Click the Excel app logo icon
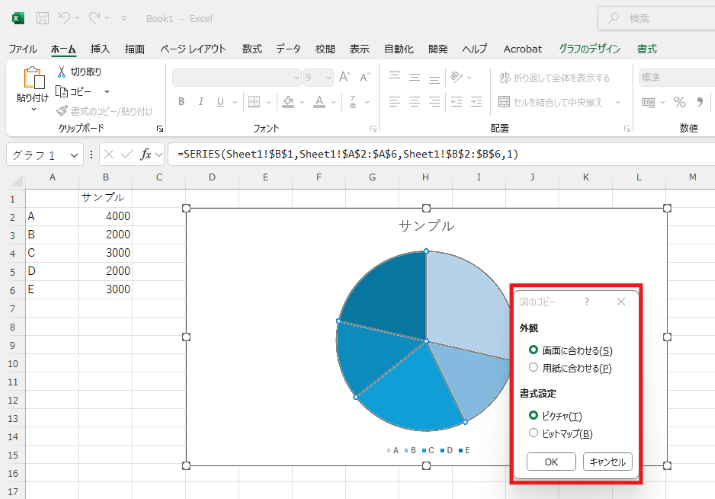 pos(18,18)
